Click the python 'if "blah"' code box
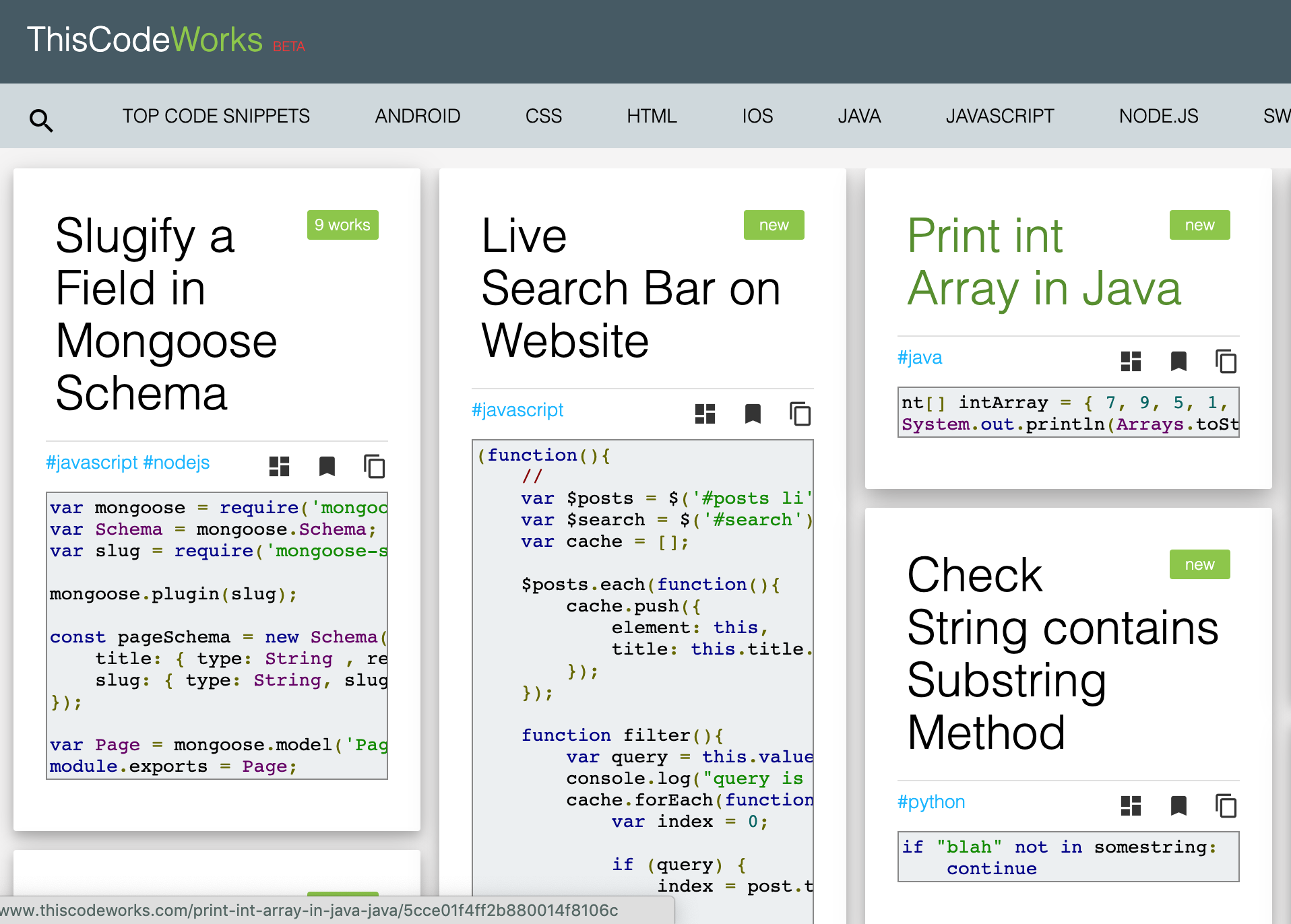Image resolution: width=1291 pixels, height=924 pixels. 1069,857
